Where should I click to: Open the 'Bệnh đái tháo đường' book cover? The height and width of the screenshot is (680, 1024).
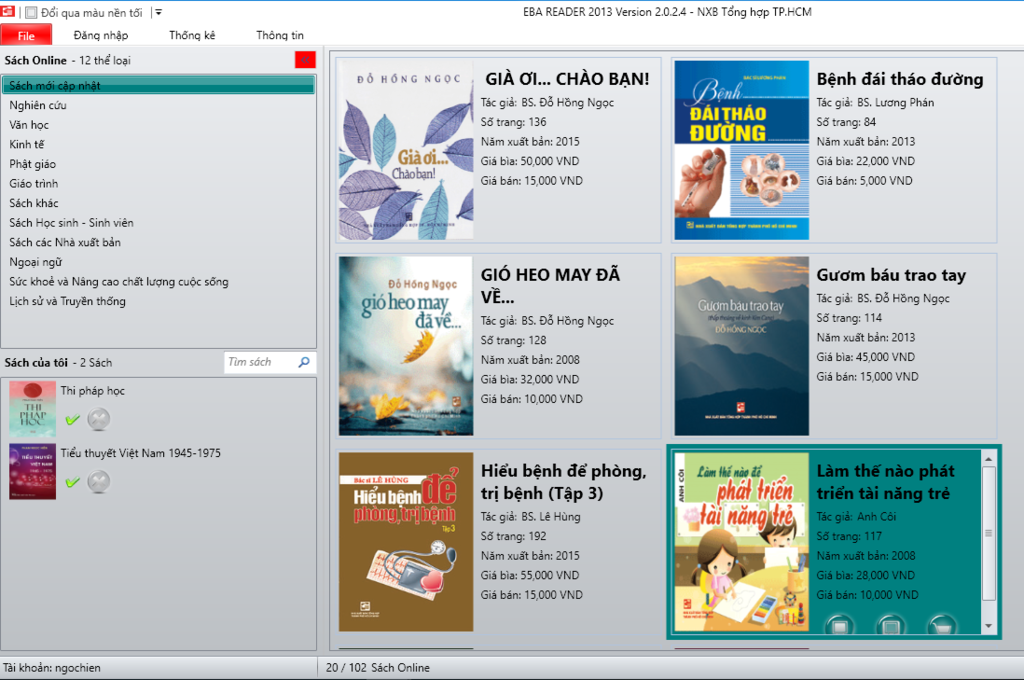(742, 150)
